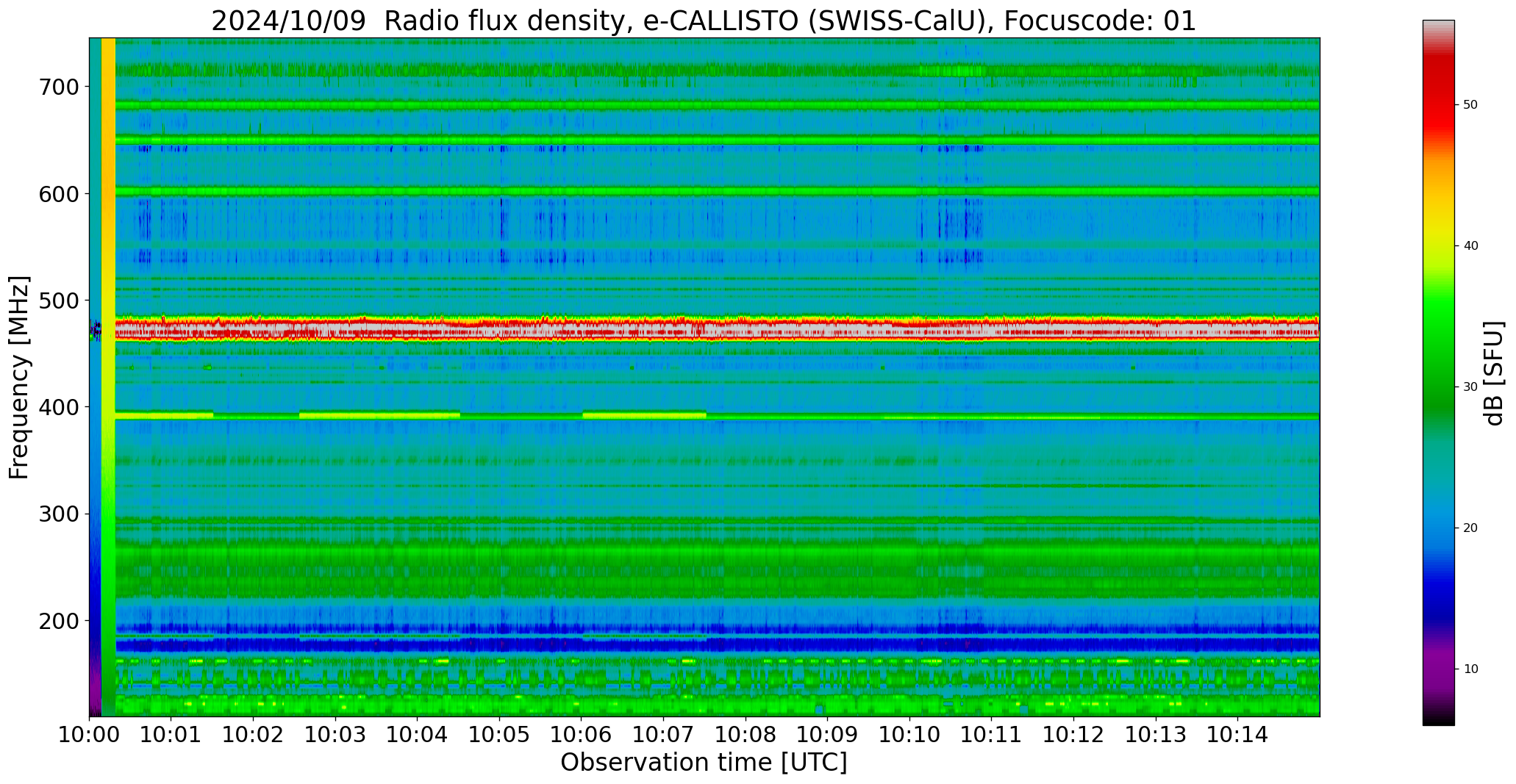The width and height of the screenshot is (1516, 784).
Task: Click the 10:09 time tick label
Action: pos(827,734)
